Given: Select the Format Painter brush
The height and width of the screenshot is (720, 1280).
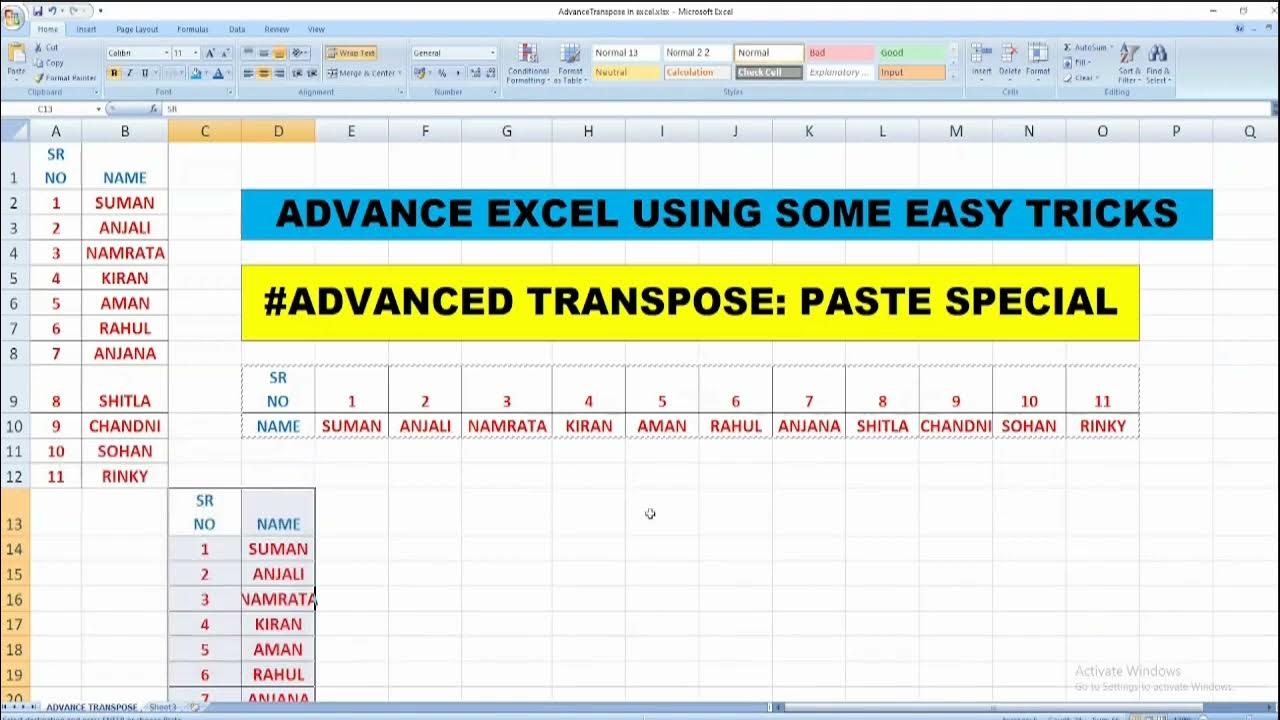Looking at the screenshot, I should click(x=65, y=77).
